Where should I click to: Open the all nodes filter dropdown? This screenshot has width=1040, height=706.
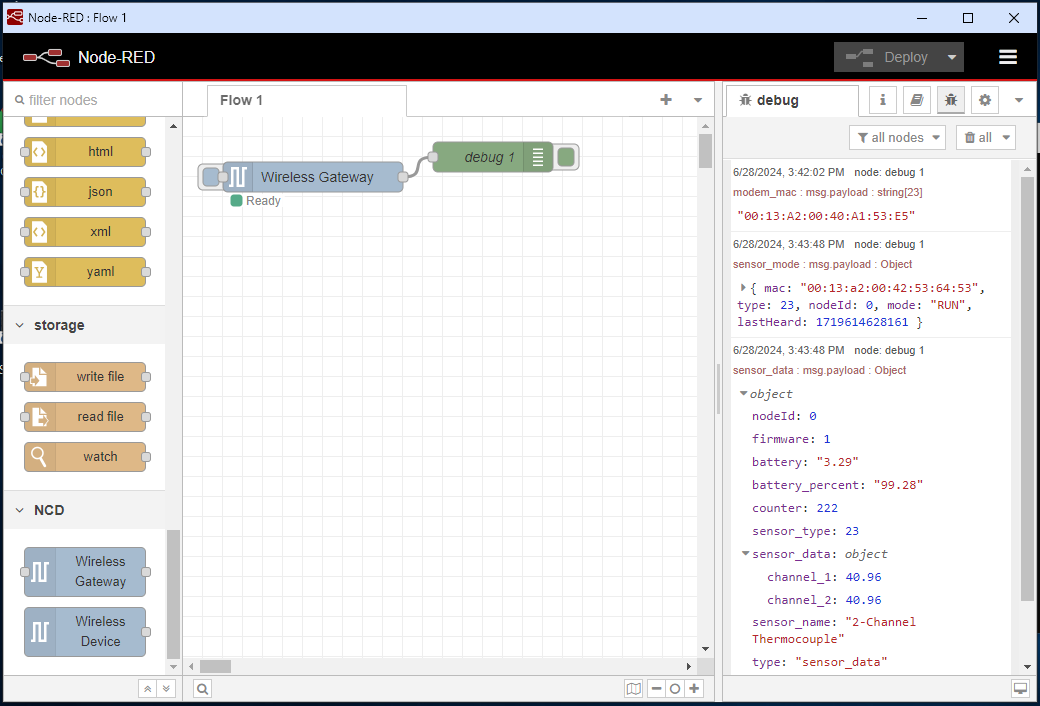click(897, 137)
